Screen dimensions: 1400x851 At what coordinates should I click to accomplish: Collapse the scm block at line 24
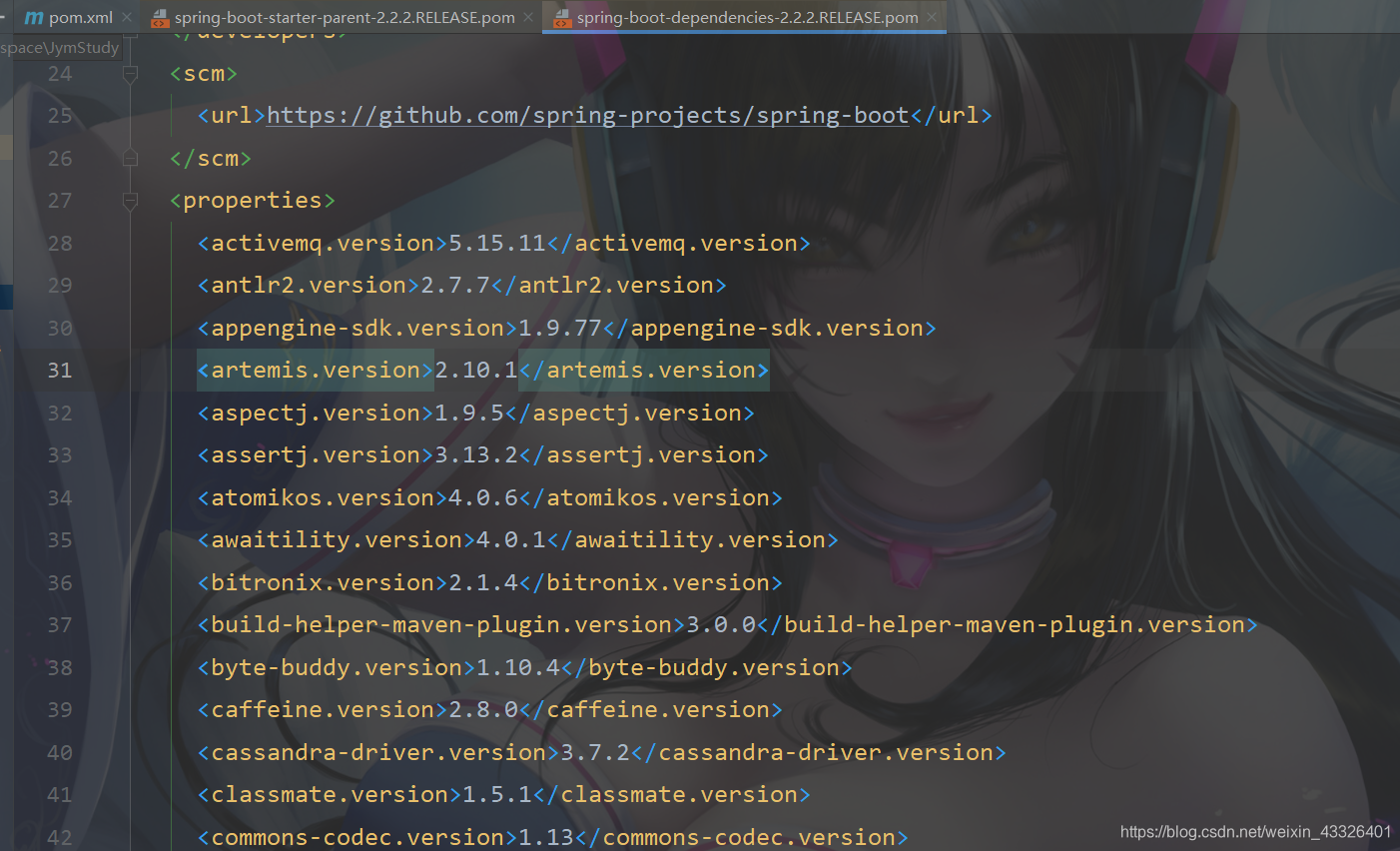tap(130, 74)
